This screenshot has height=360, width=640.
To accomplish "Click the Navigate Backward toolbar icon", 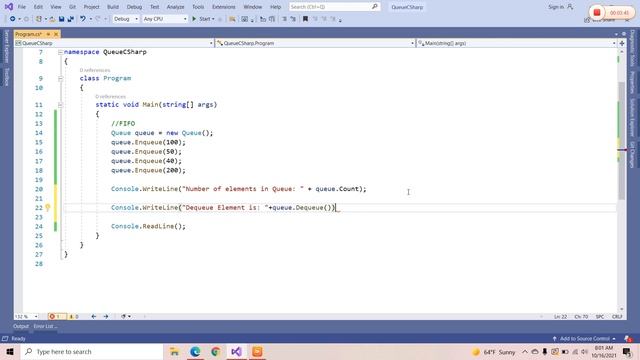I will pos(13,19).
